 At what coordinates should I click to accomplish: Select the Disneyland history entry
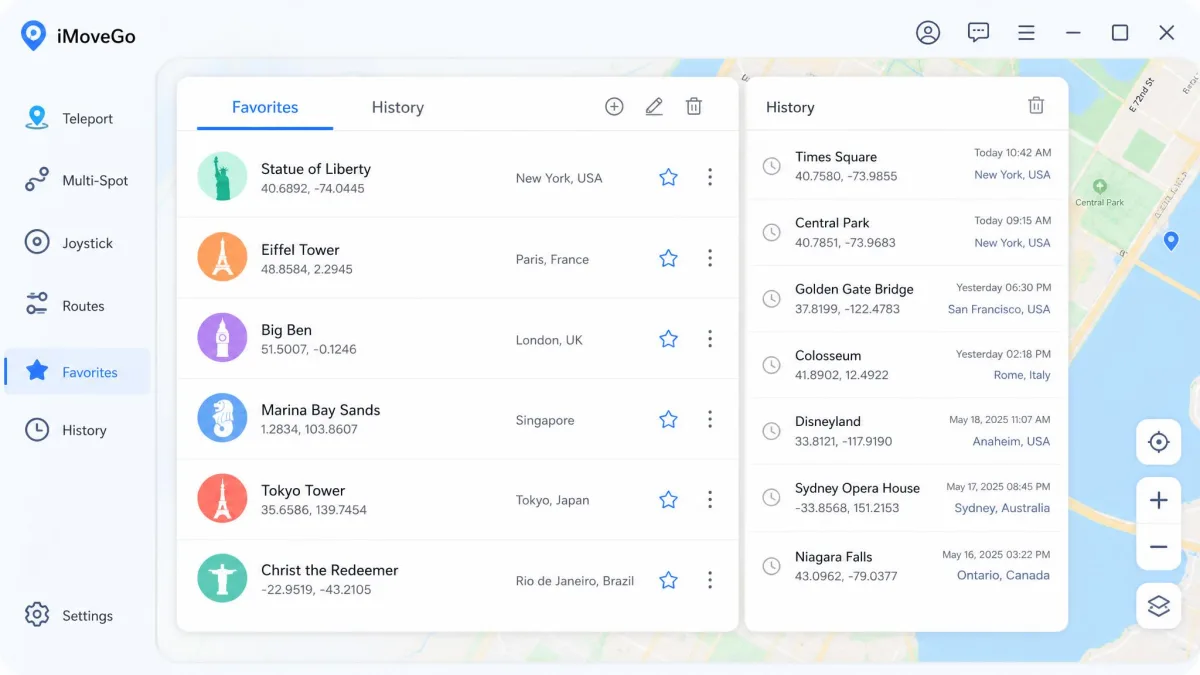click(906, 431)
